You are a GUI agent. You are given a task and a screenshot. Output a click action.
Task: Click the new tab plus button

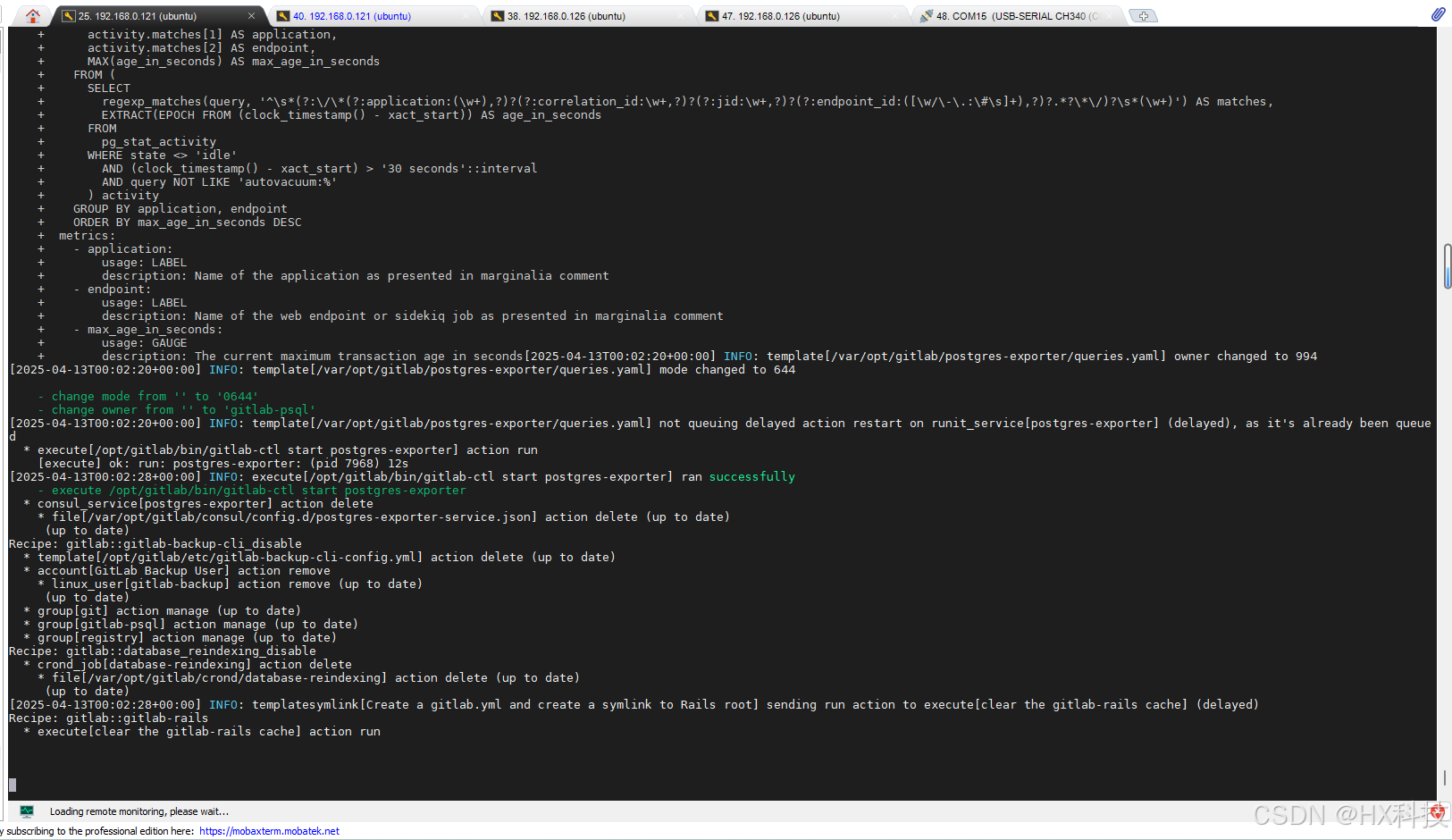coord(1143,16)
